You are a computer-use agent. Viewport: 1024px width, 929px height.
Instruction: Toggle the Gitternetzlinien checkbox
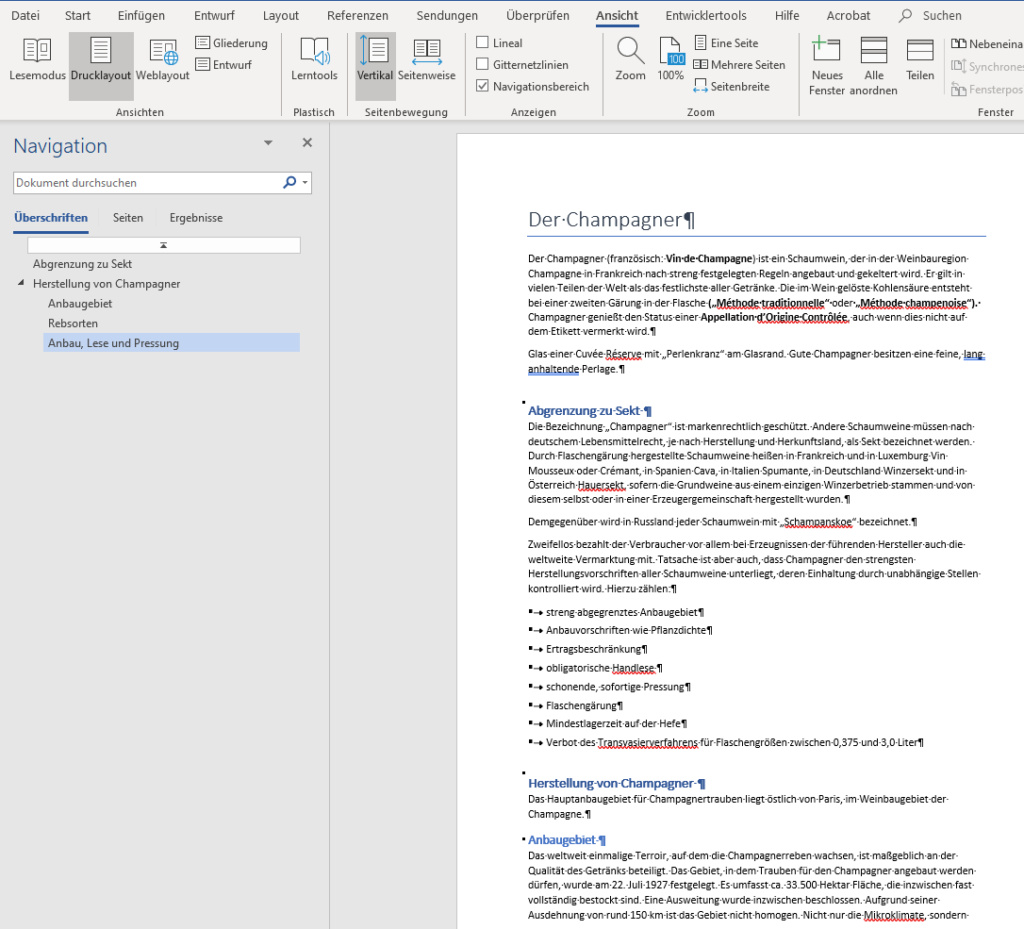[483, 65]
